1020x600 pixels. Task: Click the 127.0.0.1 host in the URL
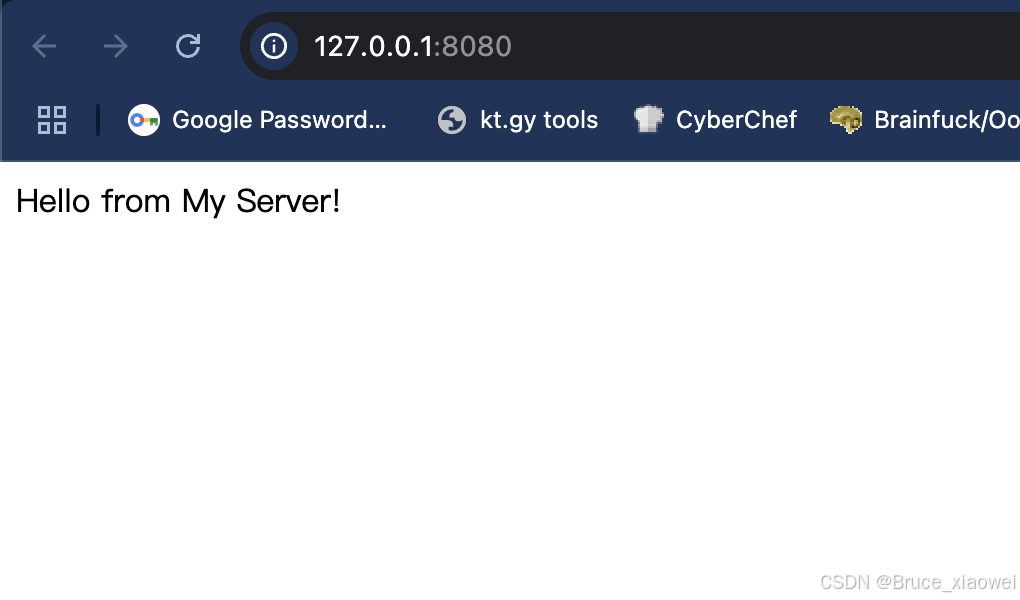pyautogui.click(x=372, y=46)
